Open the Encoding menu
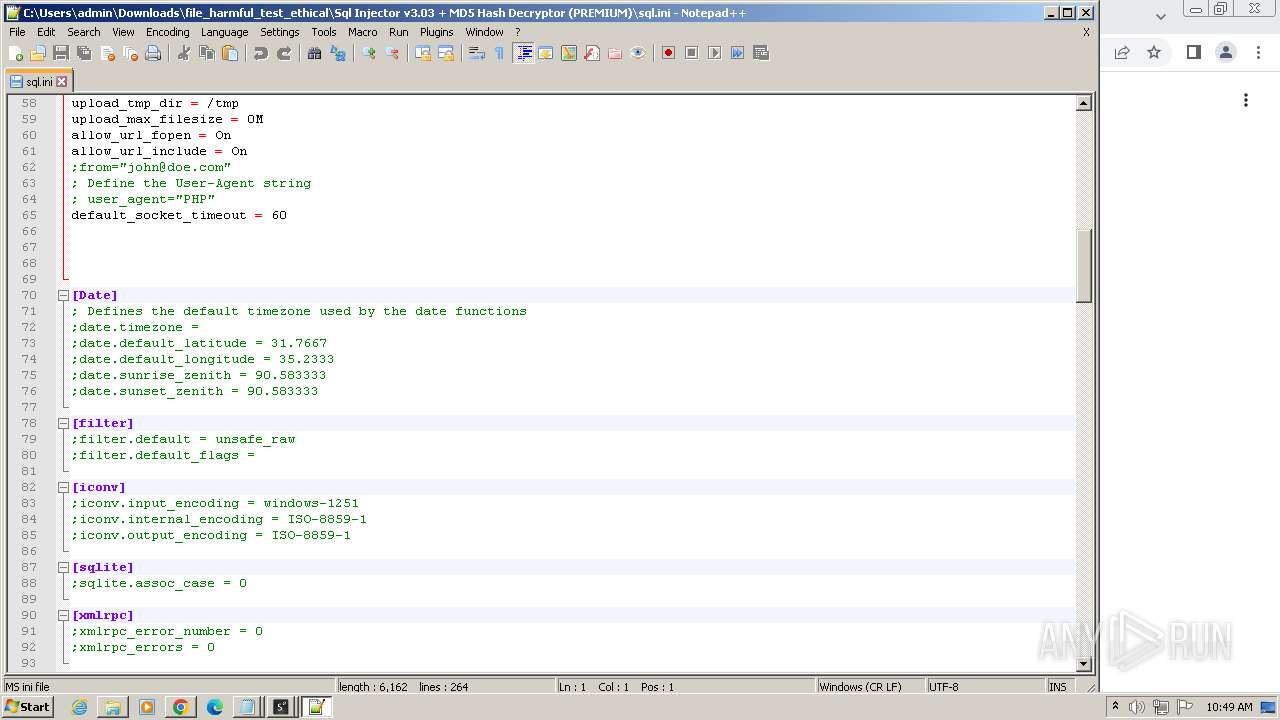Screen dimensions: 1280x720 (x=167, y=32)
